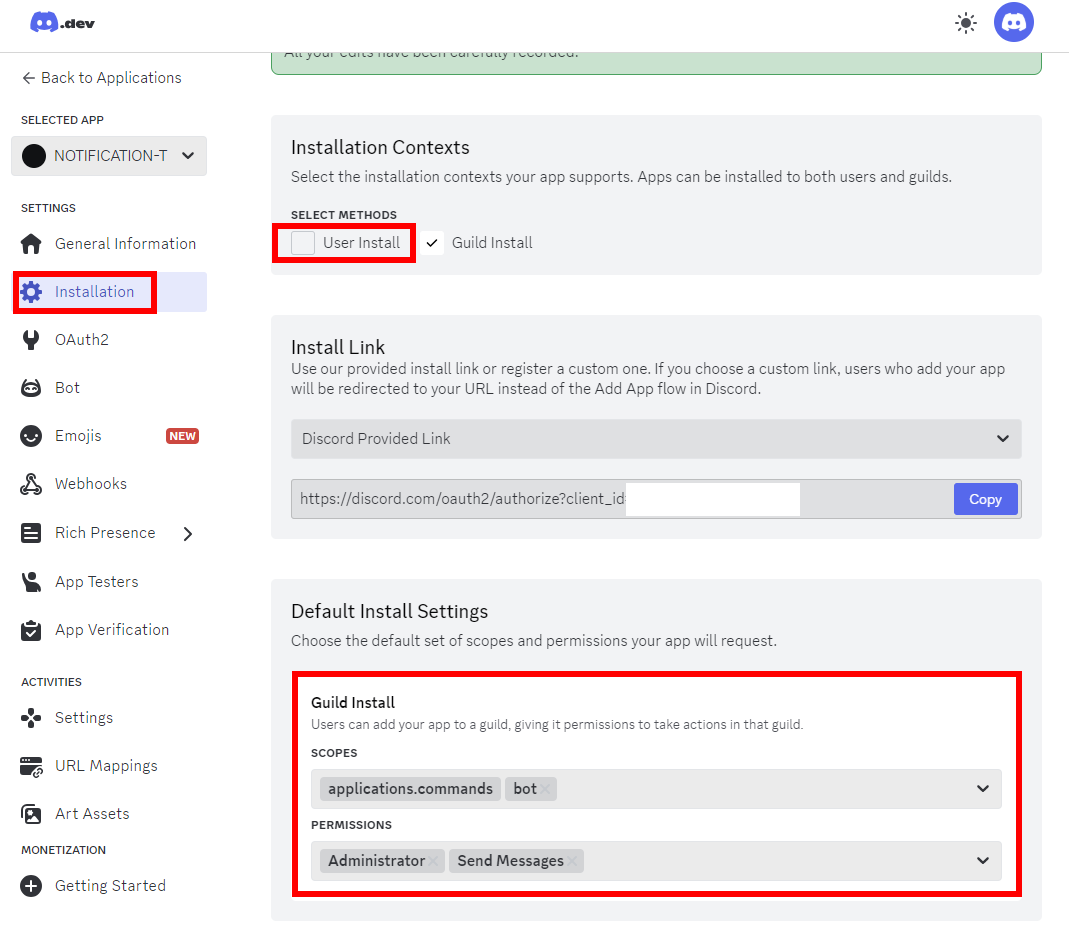Uncheck the Guild Install checkbox
This screenshot has height=931, width=1069.
click(x=432, y=243)
